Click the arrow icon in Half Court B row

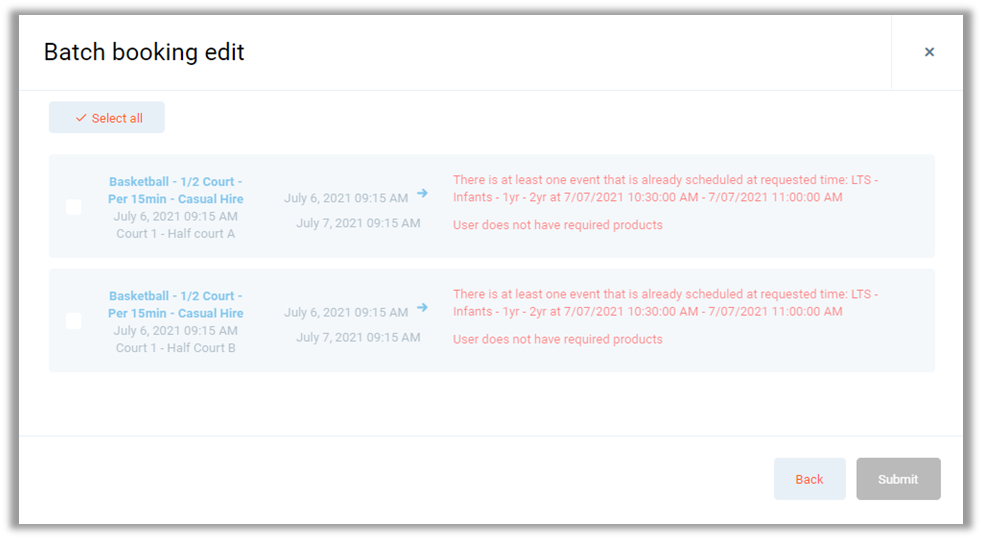pyautogui.click(x=423, y=307)
